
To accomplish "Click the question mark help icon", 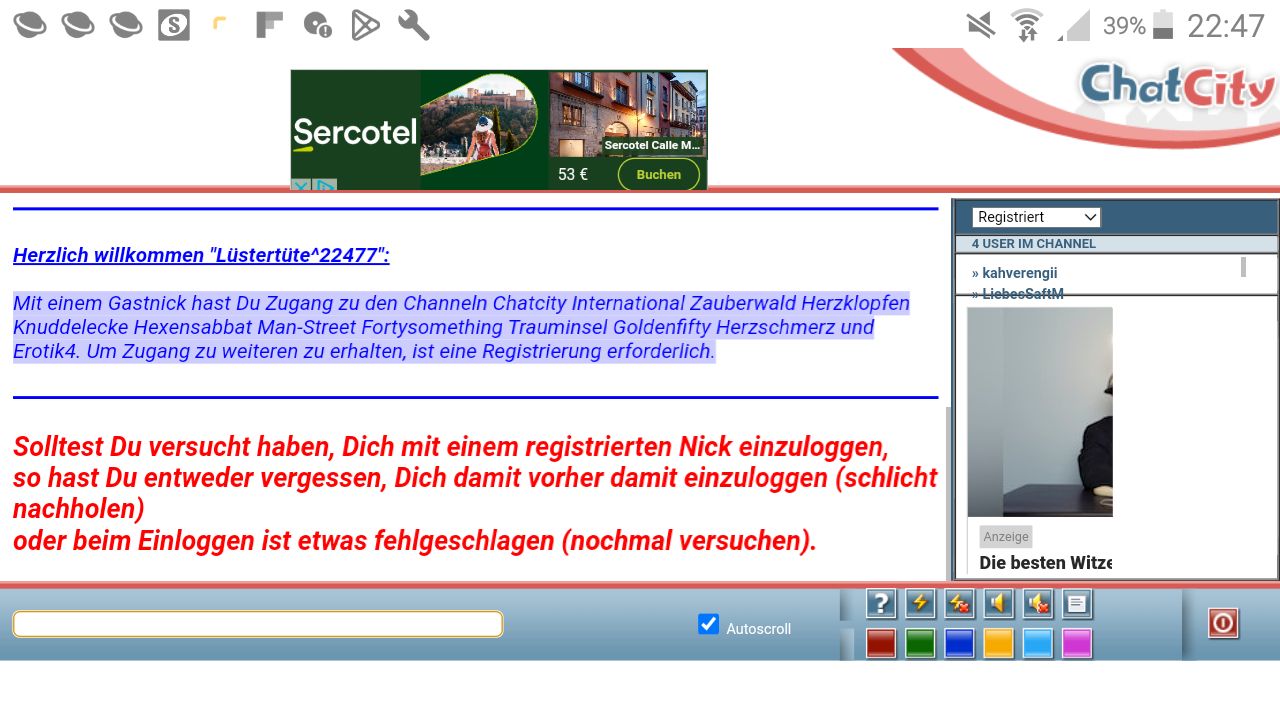I will tap(880, 604).
